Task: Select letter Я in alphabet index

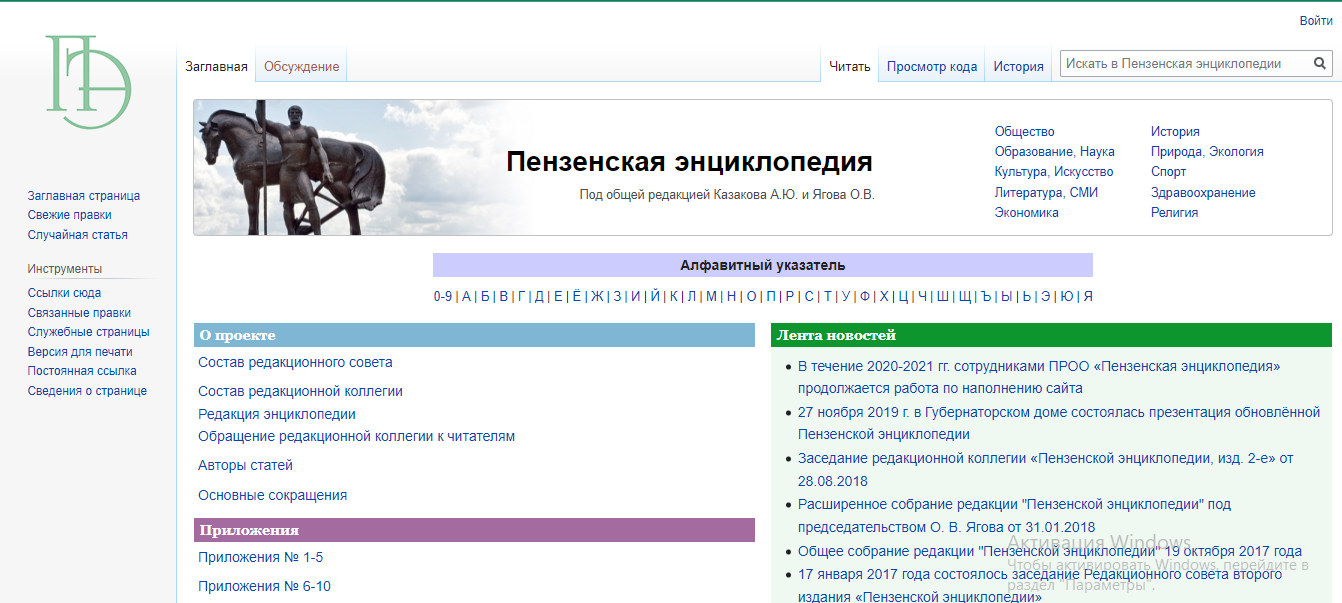Action: (x=1088, y=296)
